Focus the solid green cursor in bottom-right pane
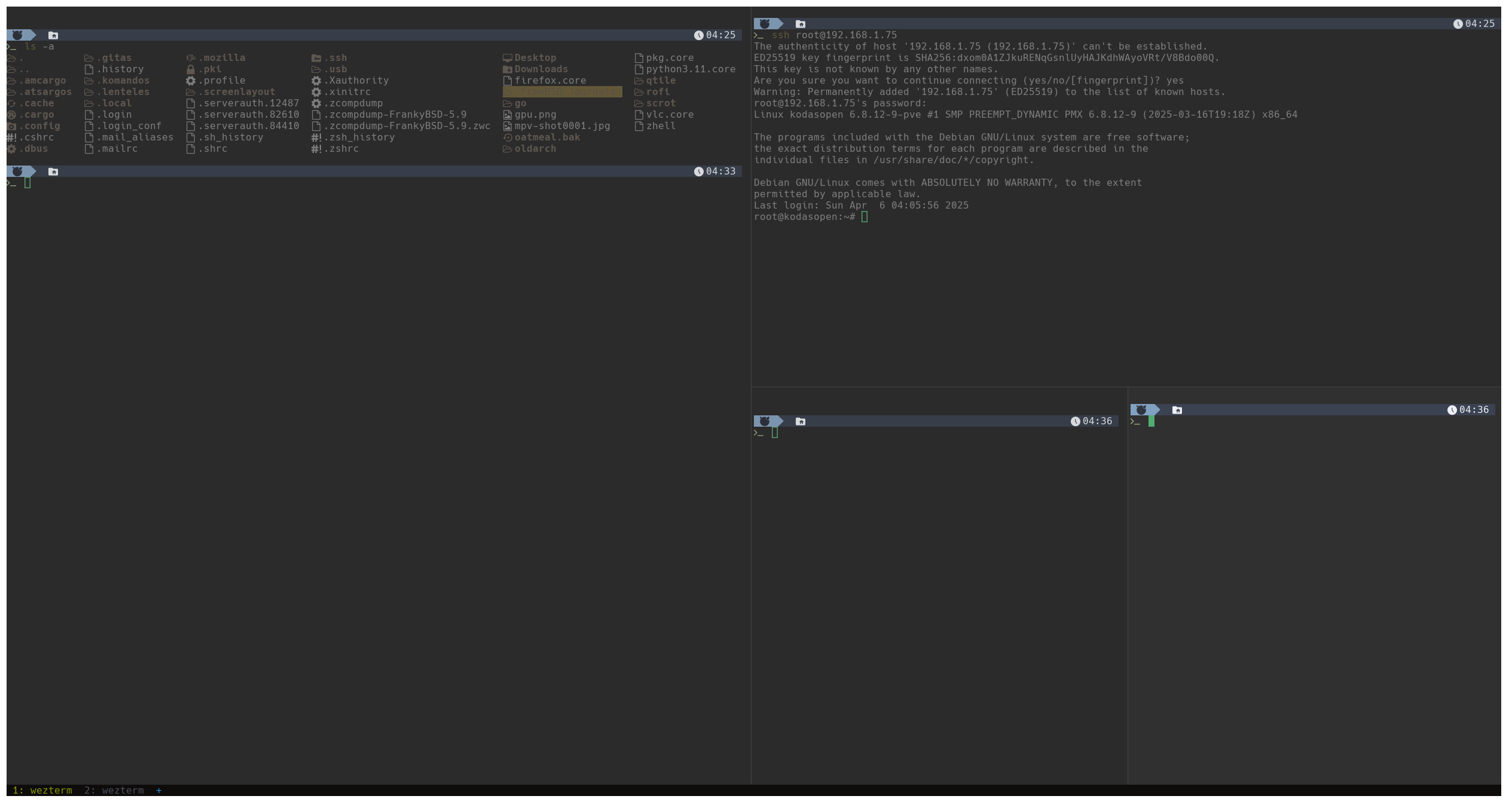 pos(1151,421)
